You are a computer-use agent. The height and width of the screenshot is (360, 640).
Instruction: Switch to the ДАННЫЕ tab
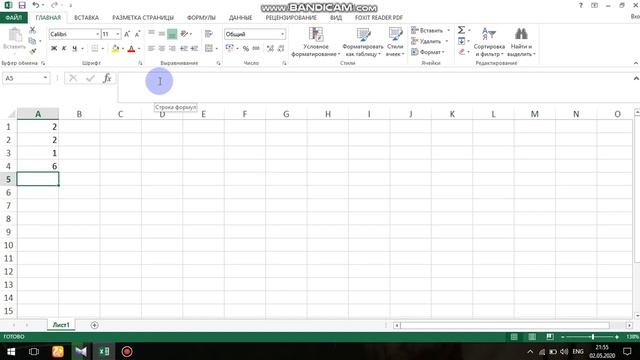[240, 18]
